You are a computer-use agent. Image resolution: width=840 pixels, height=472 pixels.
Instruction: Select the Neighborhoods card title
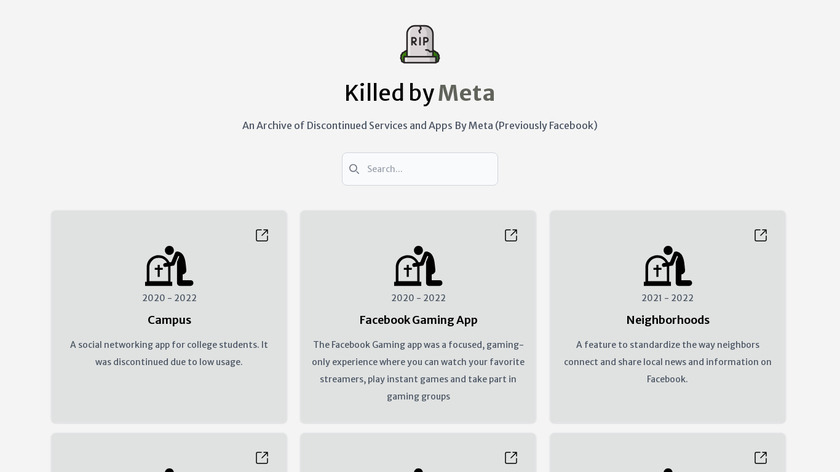[x=667, y=320]
